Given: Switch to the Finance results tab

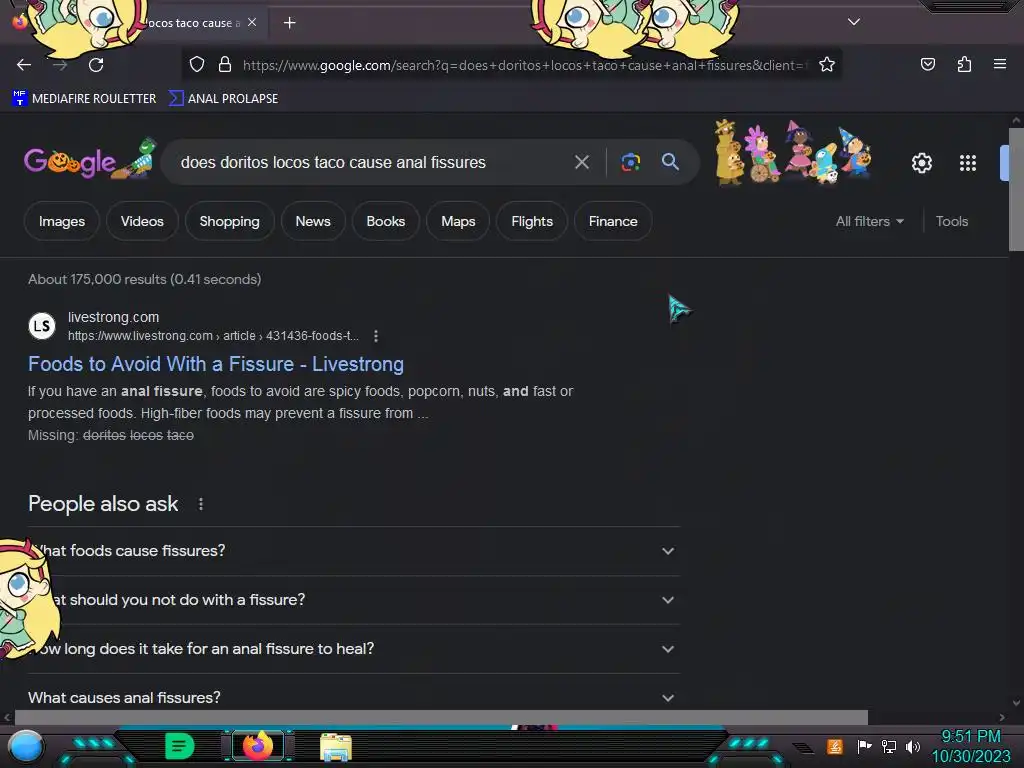Looking at the screenshot, I should (x=613, y=221).
